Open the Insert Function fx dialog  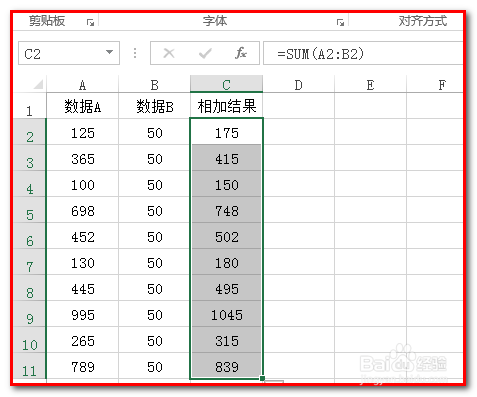241,53
